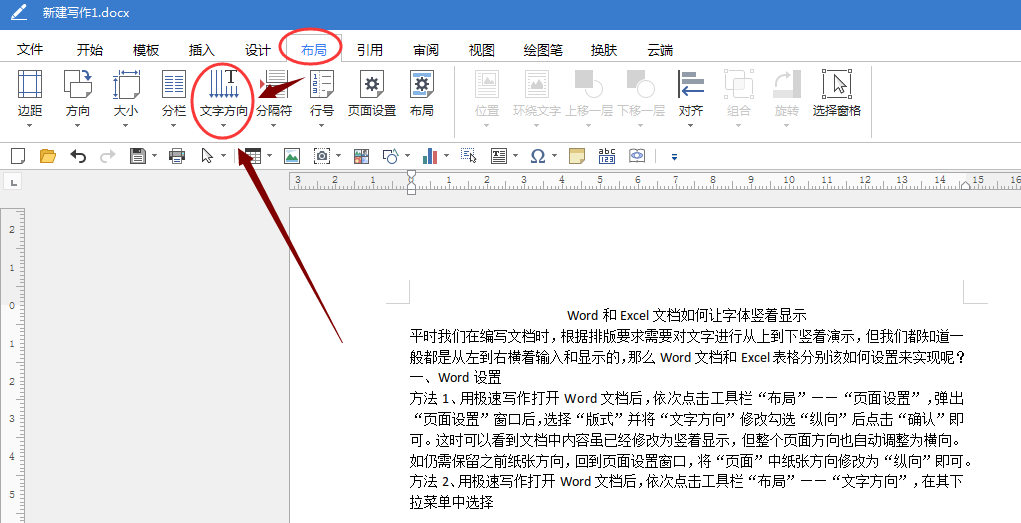Image resolution: width=1021 pixels, height=523 pixels.
Task: Expand the dropdown arrow under 方向
Action: pos(77,124)
